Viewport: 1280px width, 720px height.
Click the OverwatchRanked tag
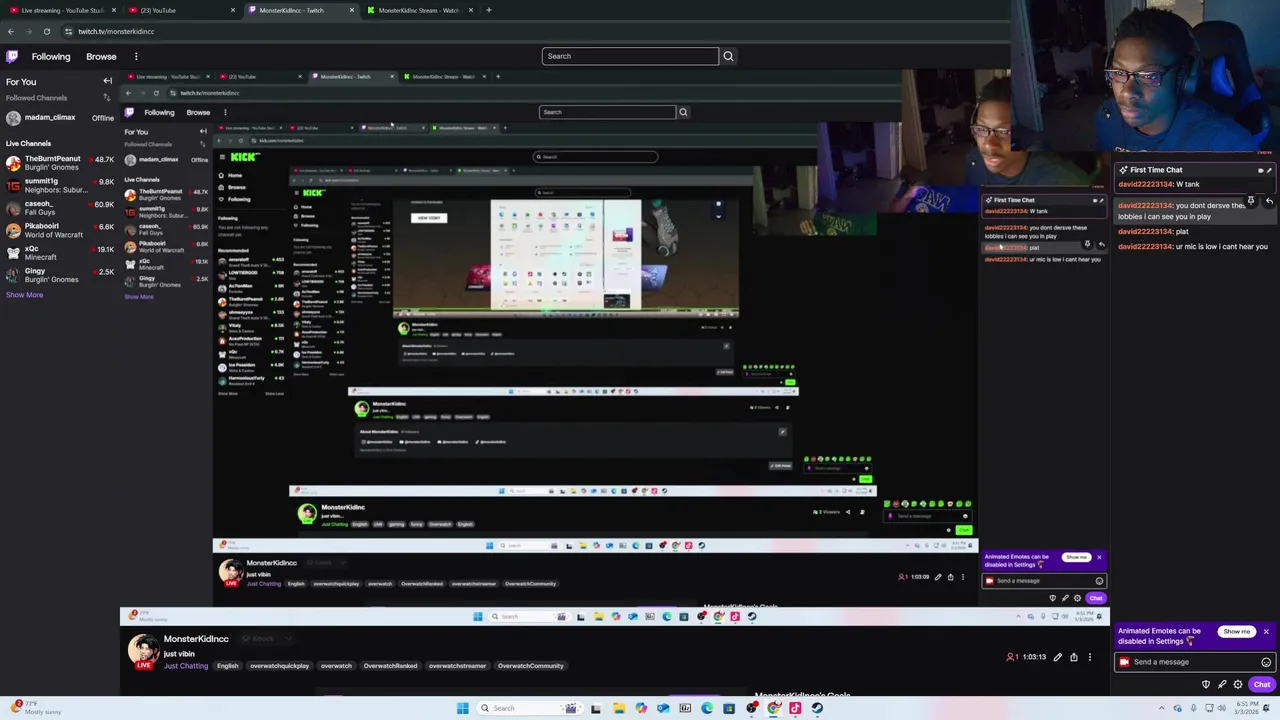point(390,666)
